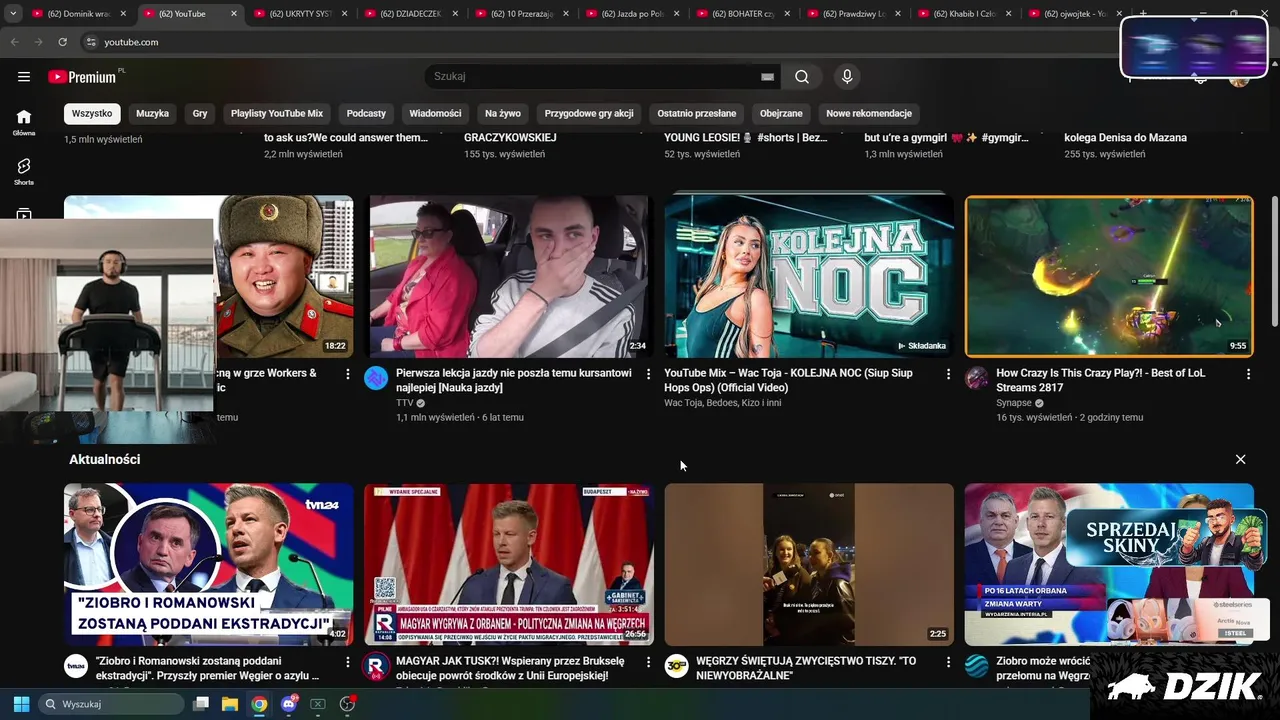Close the Aktualności news section

pyautogui.click(x=1240, y=459)
